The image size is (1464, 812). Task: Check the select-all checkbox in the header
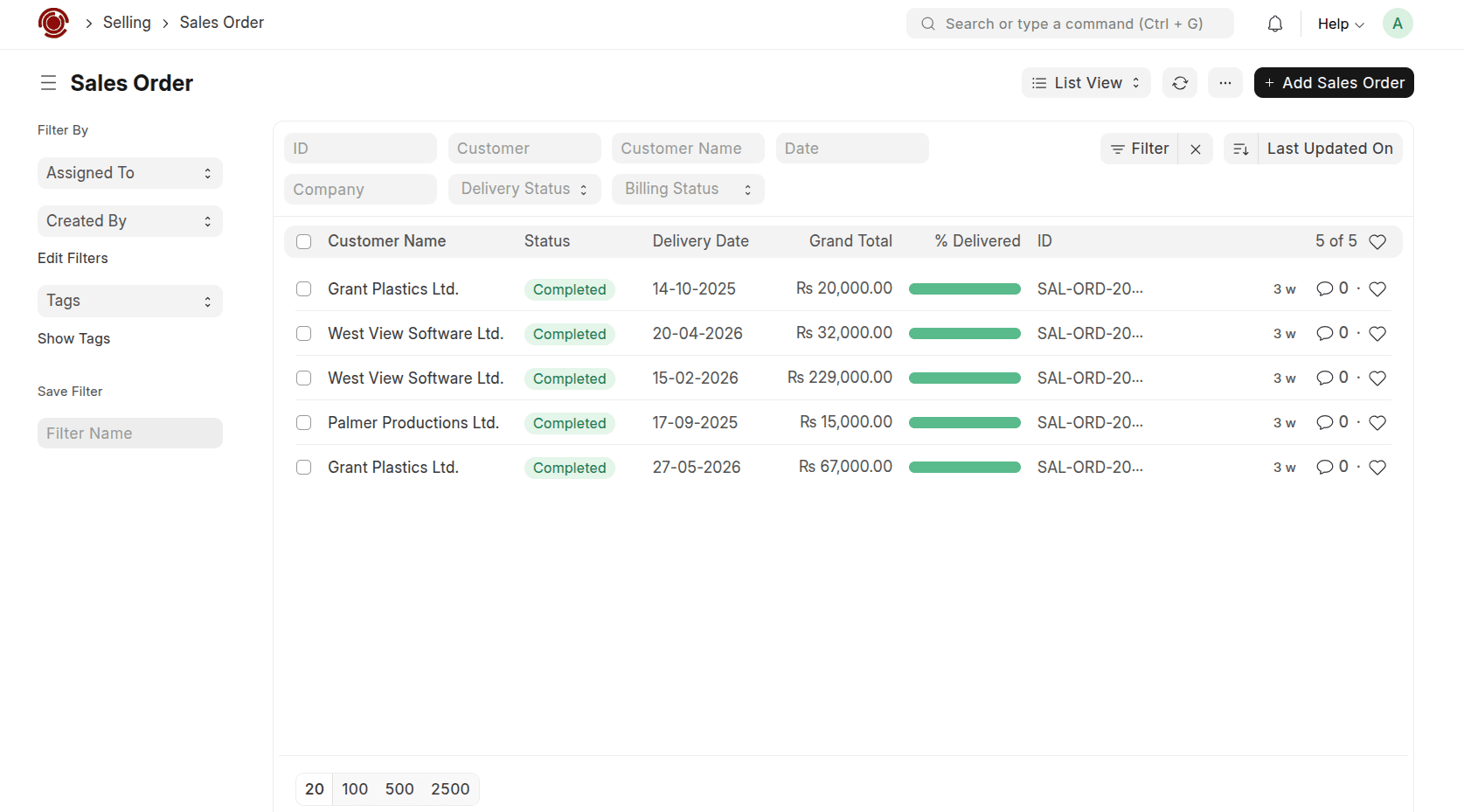click(x=303, y=241)
